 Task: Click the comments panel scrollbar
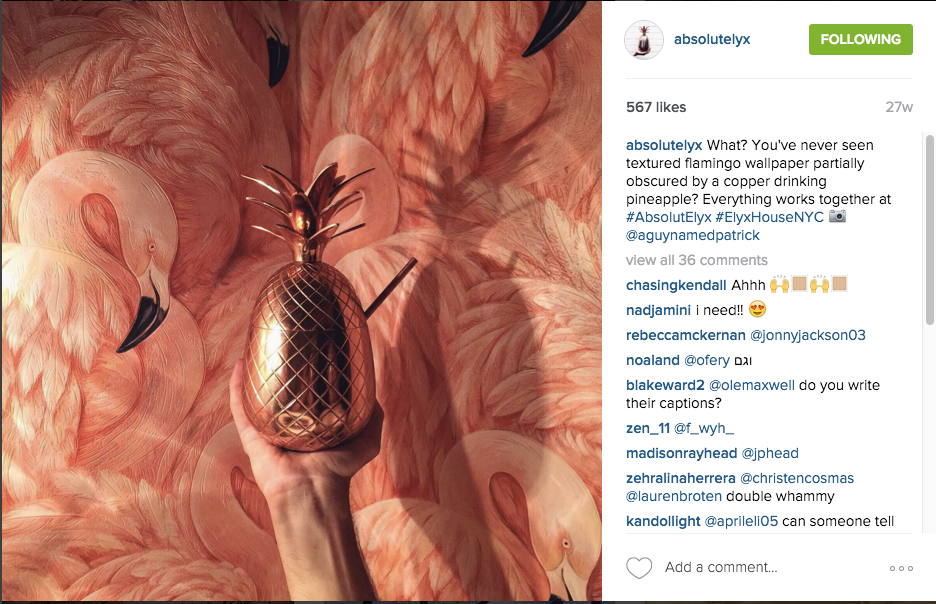pos(929,230)
